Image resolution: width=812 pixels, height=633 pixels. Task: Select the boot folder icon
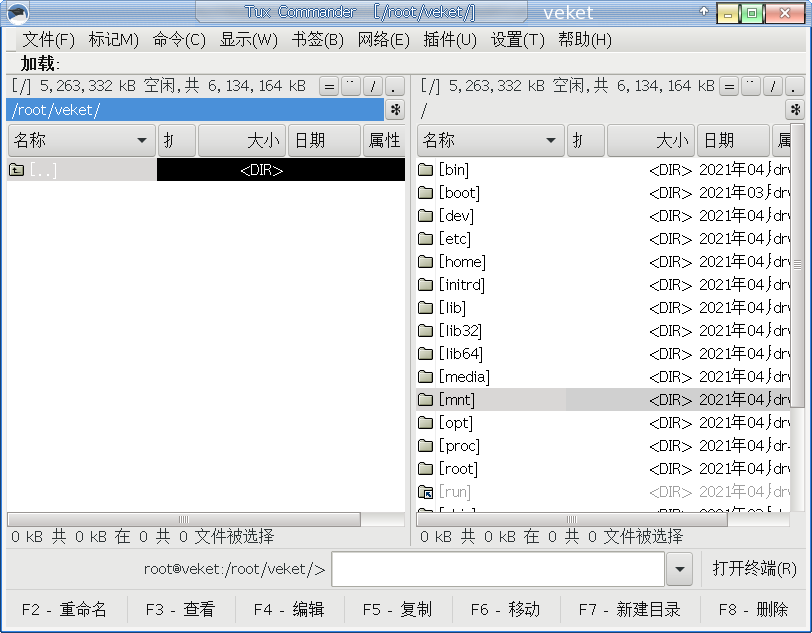[425, 193]
